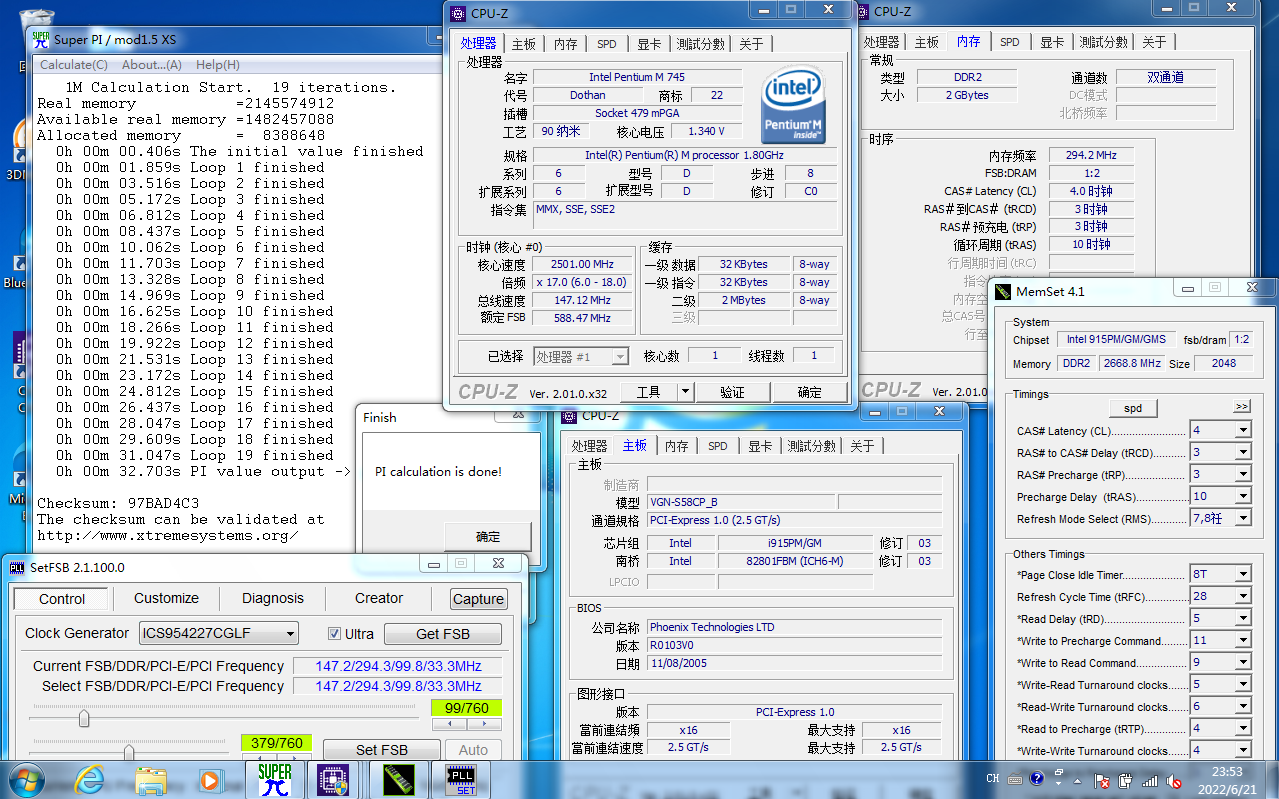Viewport: 1279px width, 799px height.
Task: Switch to Super PI via taskbar icon
Action: pos(274,780)
